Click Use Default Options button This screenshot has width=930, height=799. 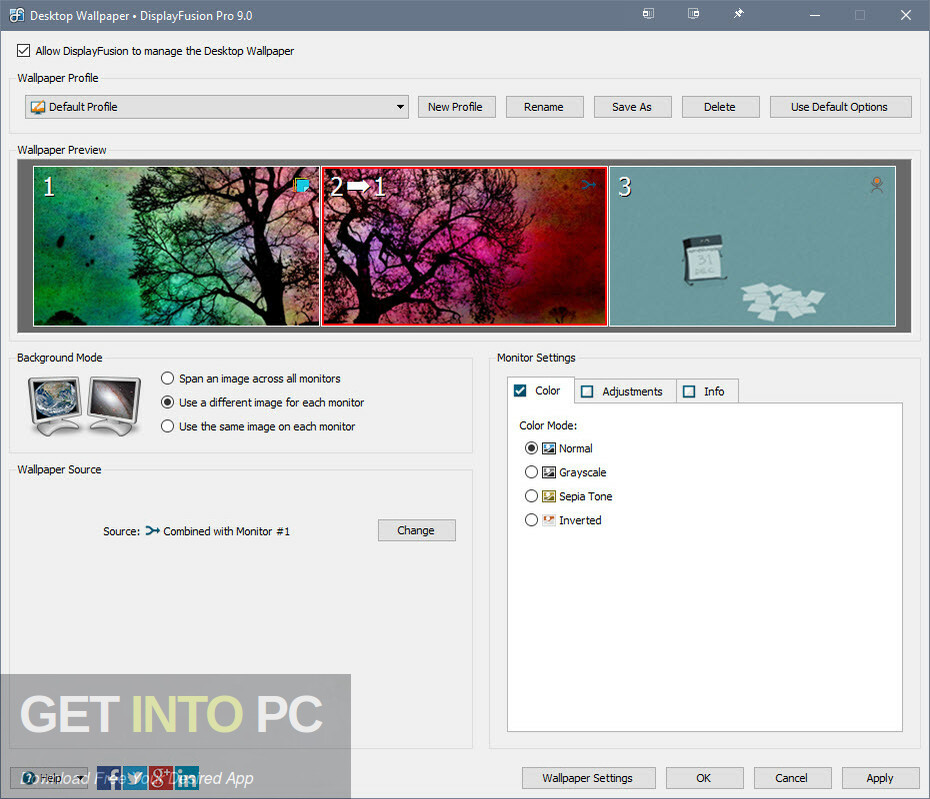click(x=840, y=107)
